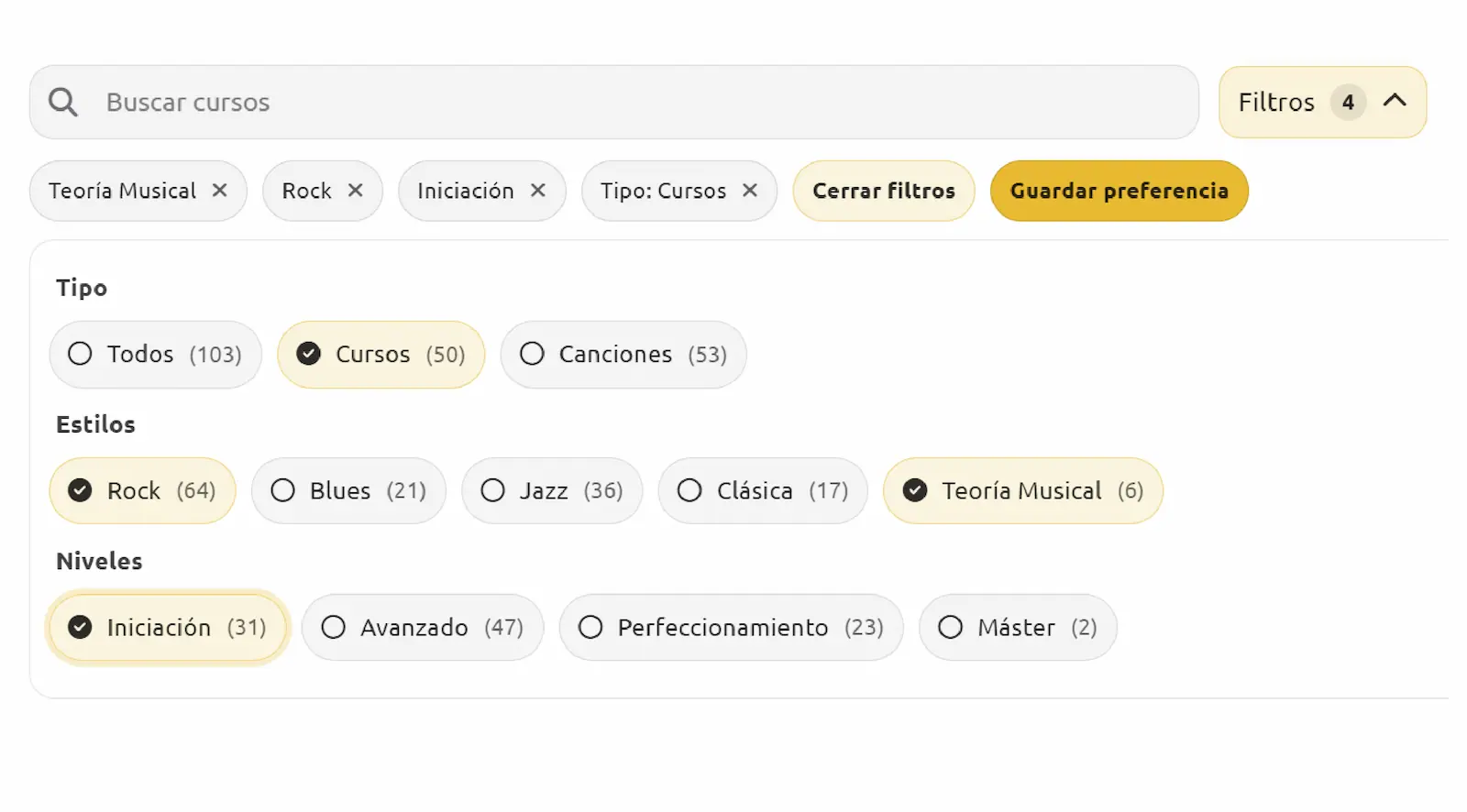Click the search magnifier icon
Viewport: 1467px width, 812px height.
click(63, 102)
